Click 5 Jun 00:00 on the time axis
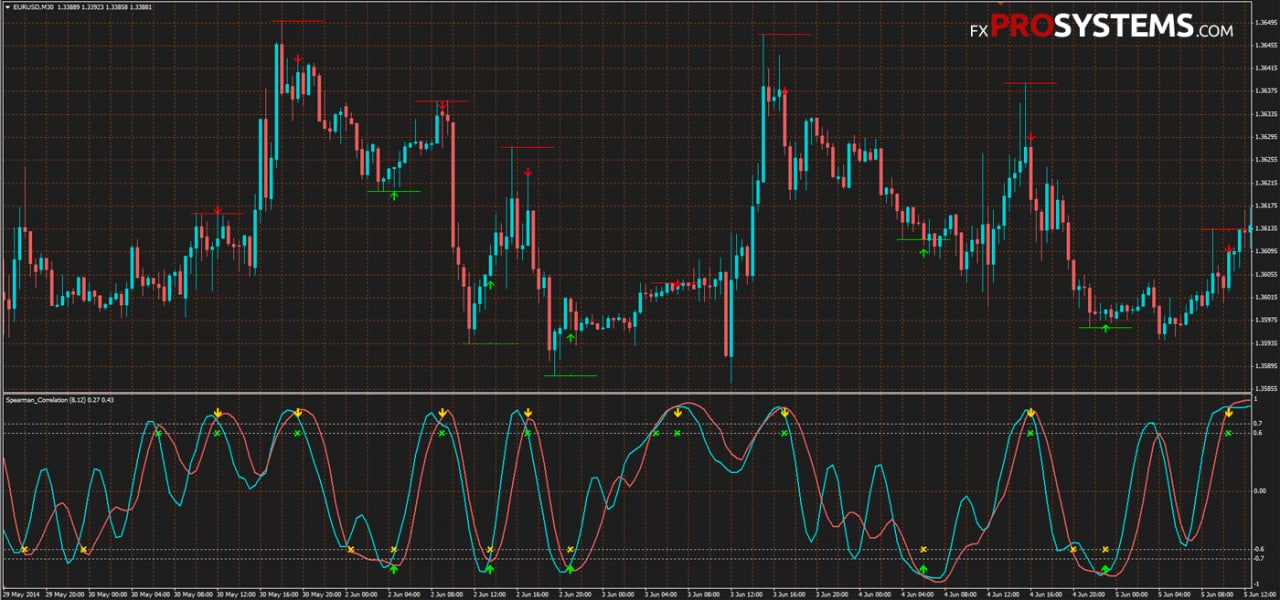1280x600 pixels. tap(1134, 594)
